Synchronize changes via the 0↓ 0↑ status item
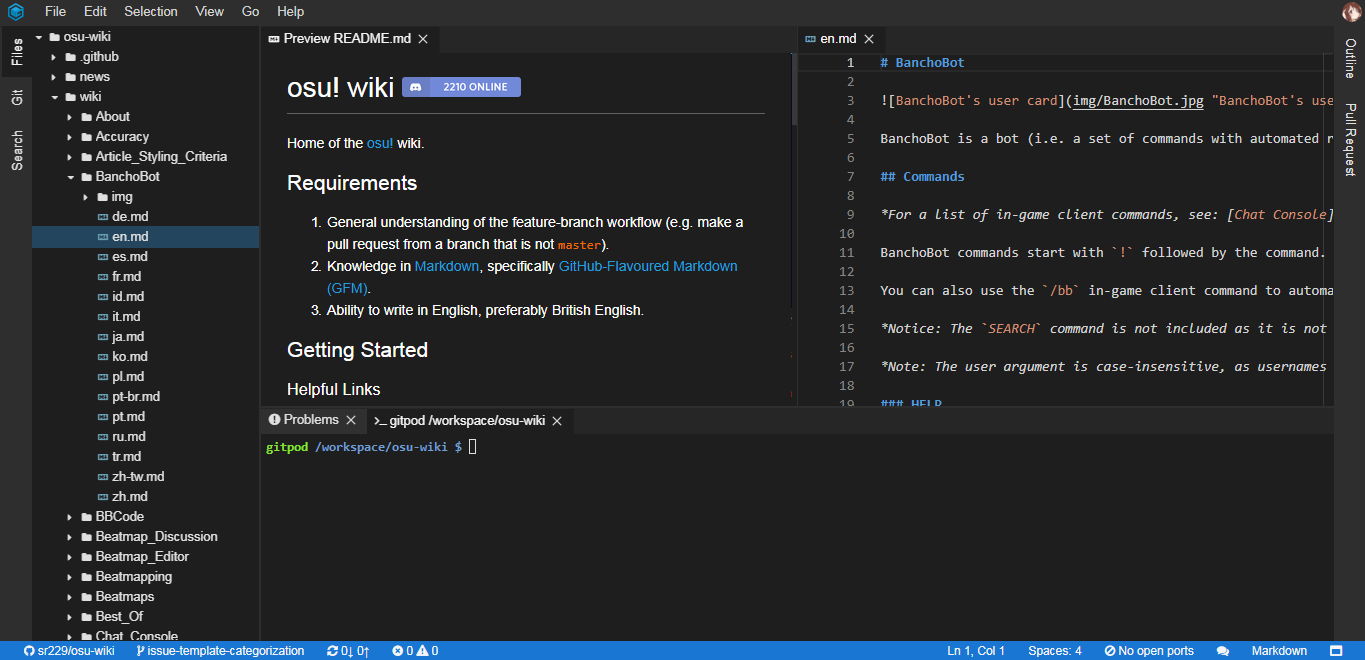 [348, 651]
